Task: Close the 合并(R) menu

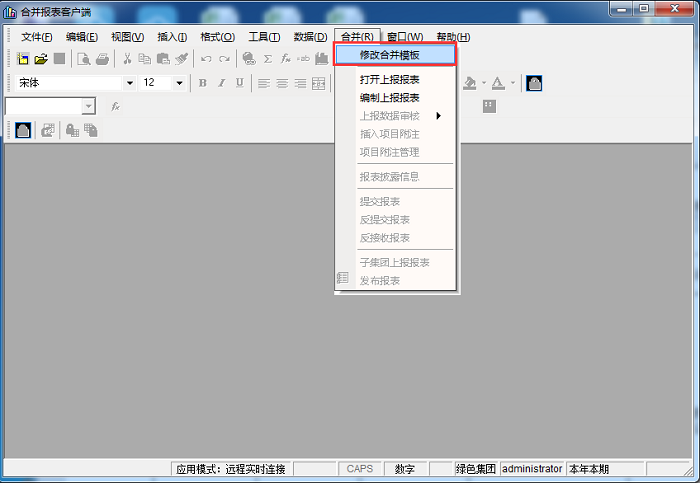Action: (357, 37)
